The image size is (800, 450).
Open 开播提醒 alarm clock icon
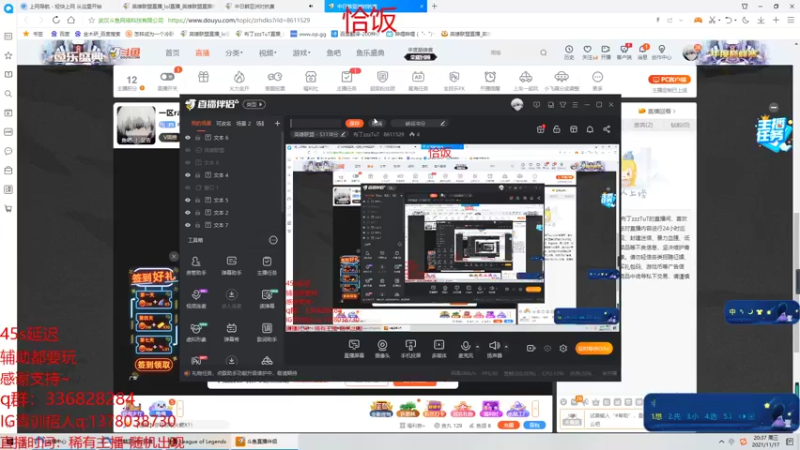click(490, 81)
